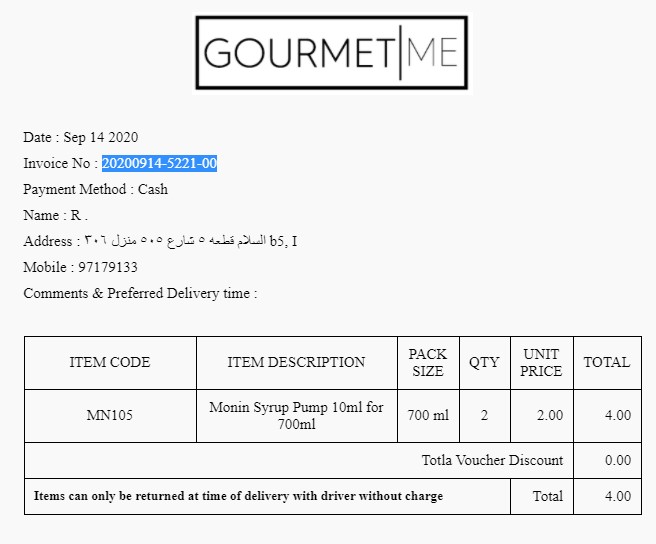The image size is (656, 544).
Task: Click the Monin Syrup Pump description cell
Action: (x=296, y=415)
